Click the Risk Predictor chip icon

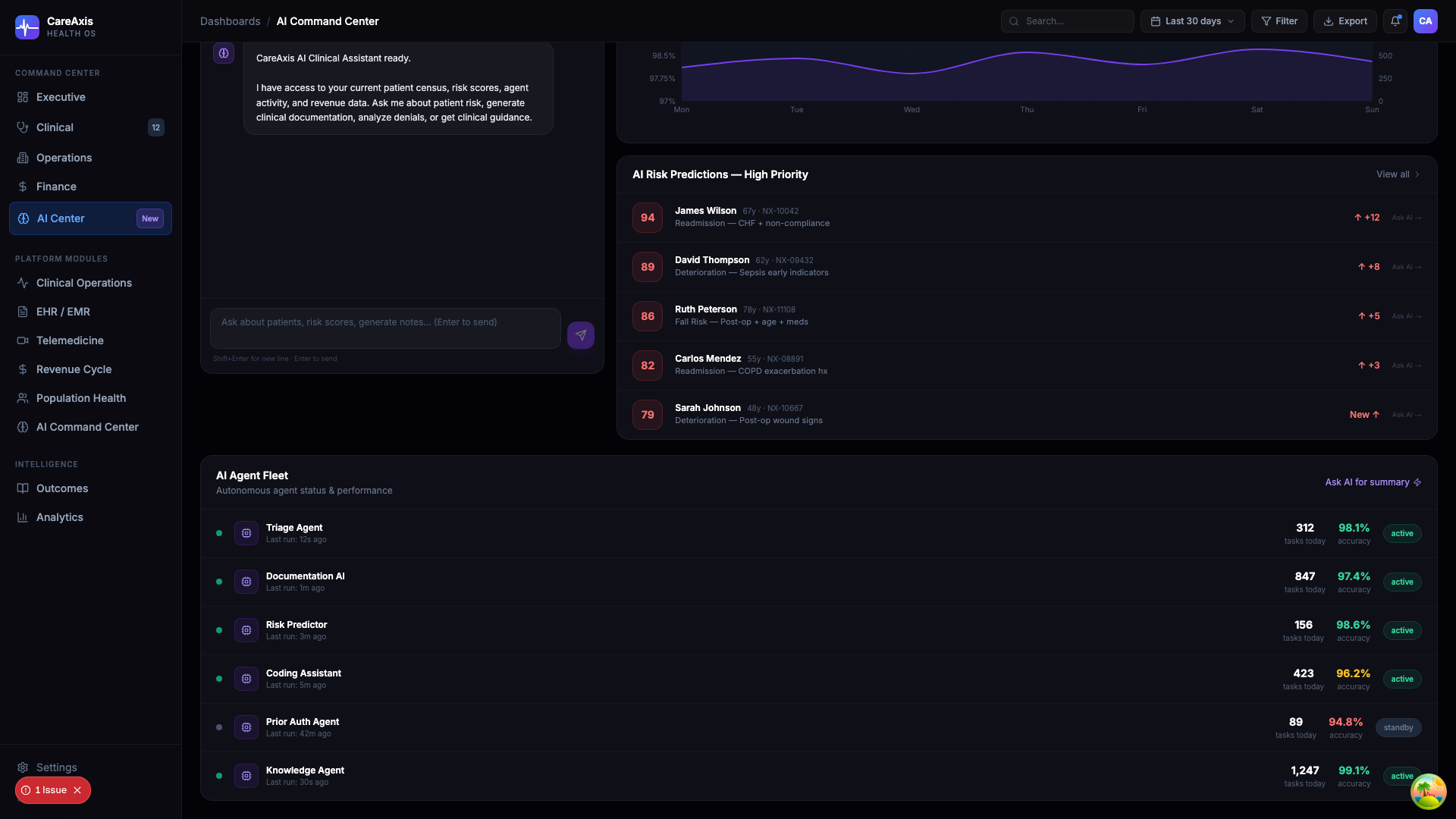(x=246, y=630)
